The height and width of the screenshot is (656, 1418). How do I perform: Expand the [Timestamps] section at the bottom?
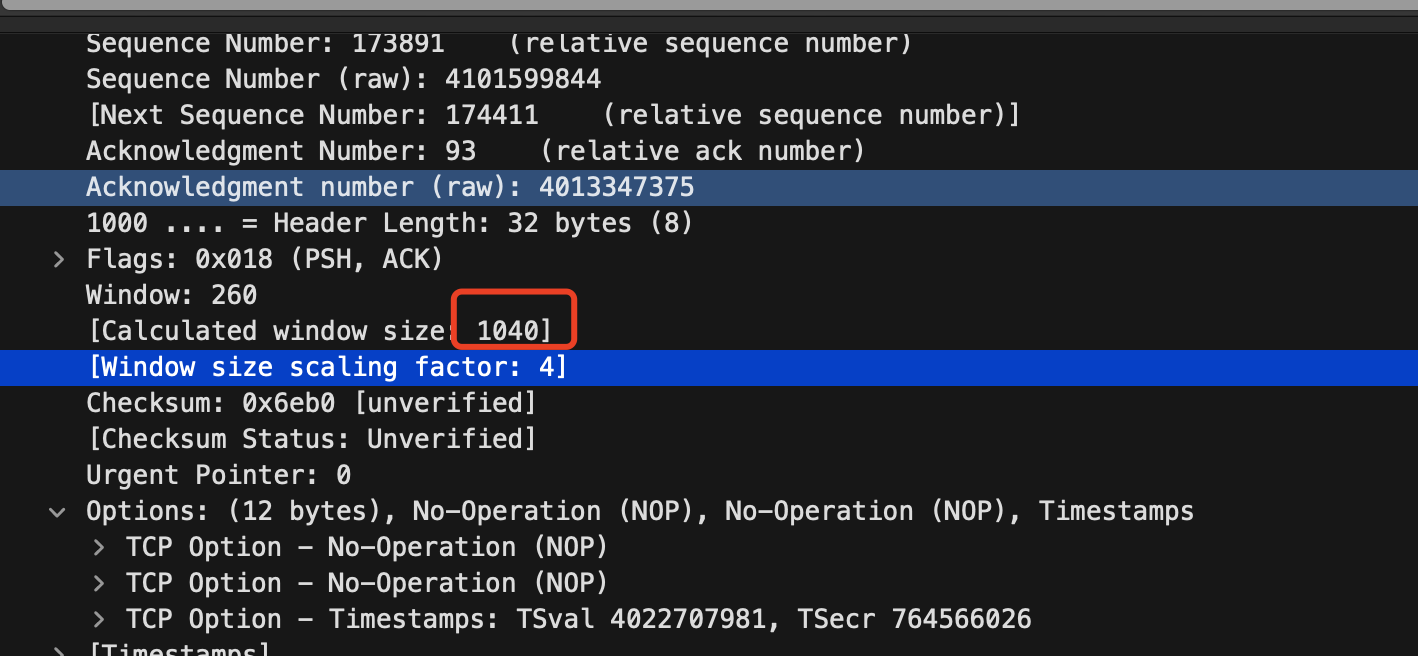pos(57,650)
